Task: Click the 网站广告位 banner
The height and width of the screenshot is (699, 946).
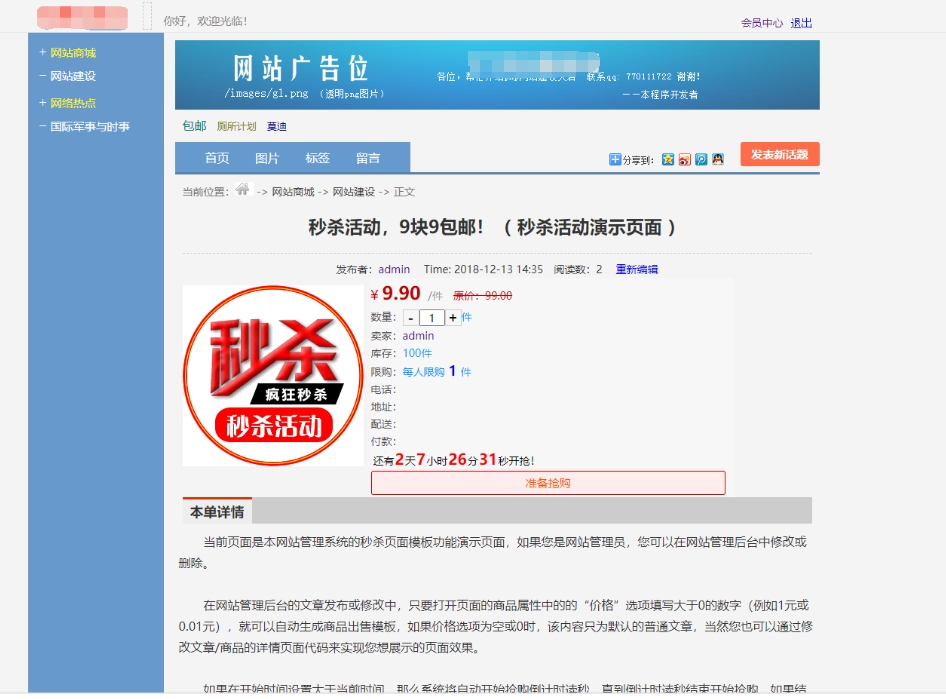Action: click(x=497, y=75)
